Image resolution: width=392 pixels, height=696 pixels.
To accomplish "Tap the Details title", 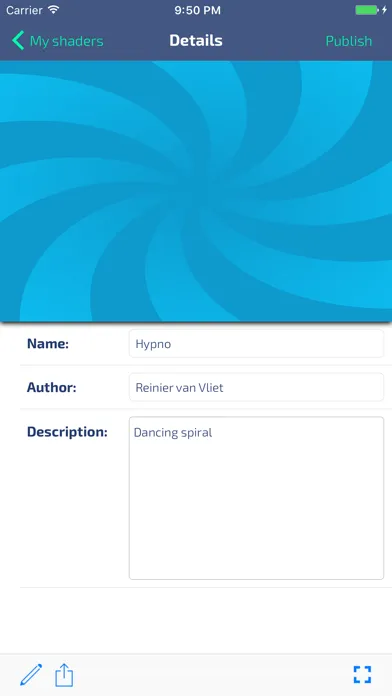I will tap(196, 40).
